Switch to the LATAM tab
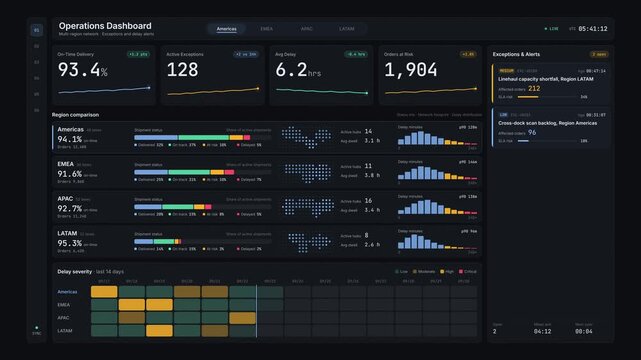Viewport: 641px width, 360px height. (347, 29)
